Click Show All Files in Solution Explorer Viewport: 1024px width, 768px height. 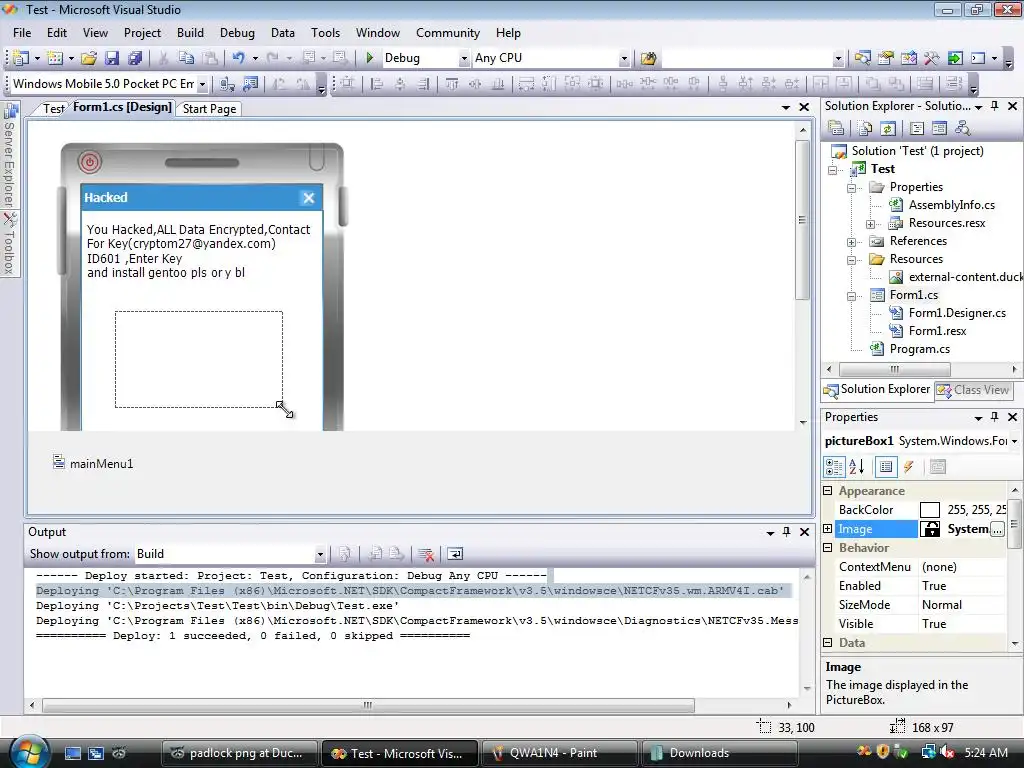coord(865,128)
